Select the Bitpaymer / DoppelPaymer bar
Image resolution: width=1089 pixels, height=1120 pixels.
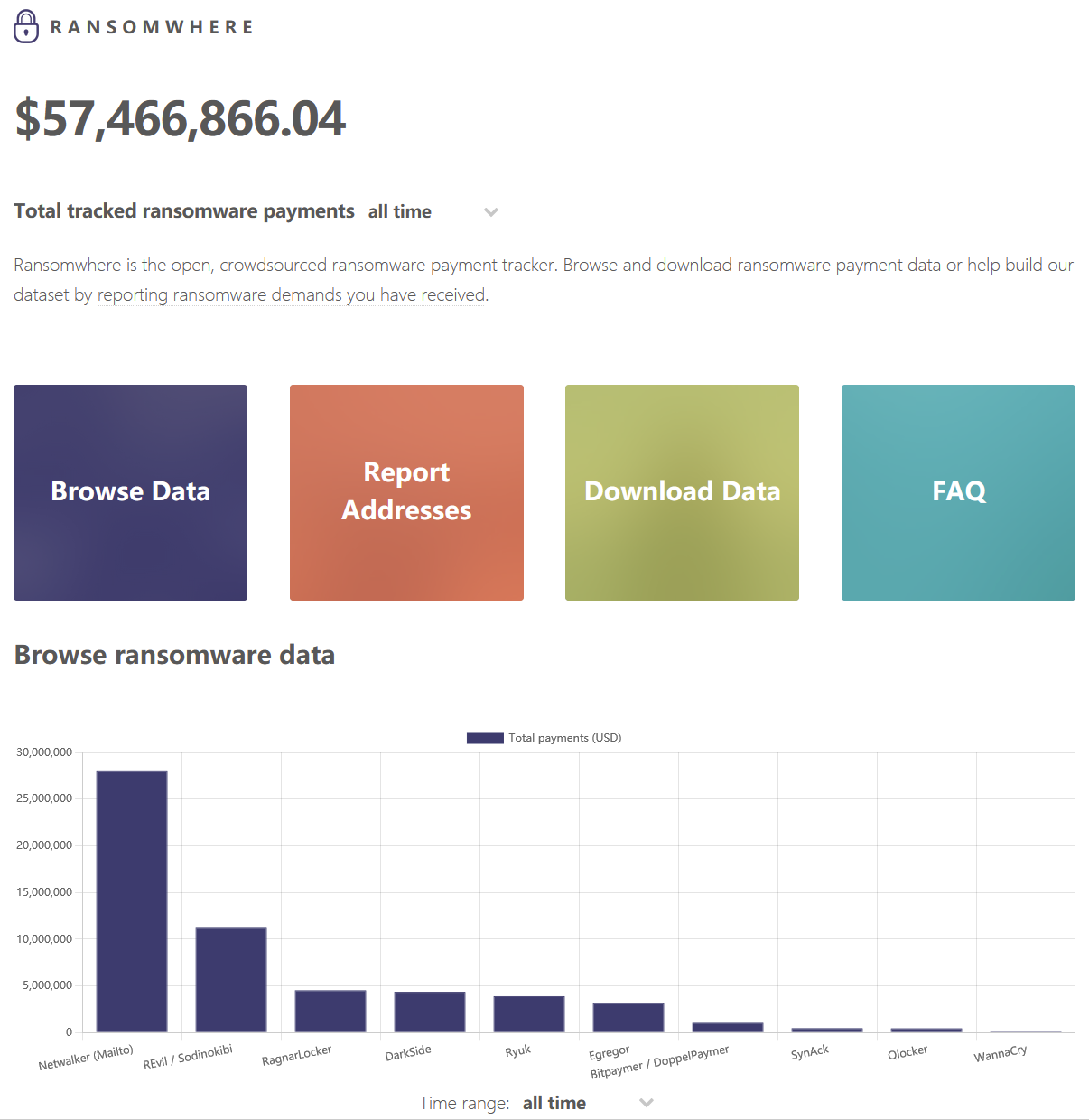[x=728, y=1028]
